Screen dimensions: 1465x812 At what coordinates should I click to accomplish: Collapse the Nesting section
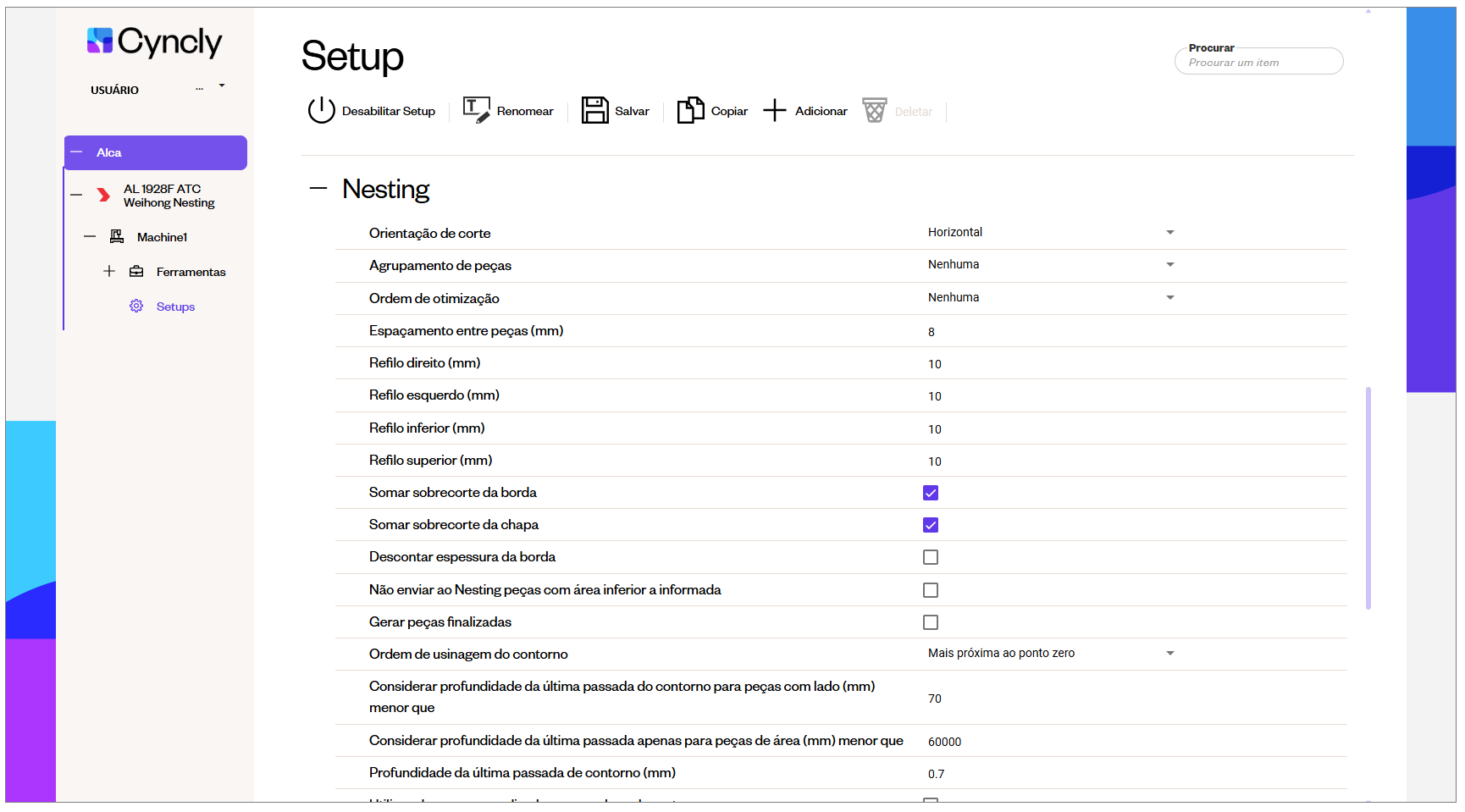coord(318,188)
